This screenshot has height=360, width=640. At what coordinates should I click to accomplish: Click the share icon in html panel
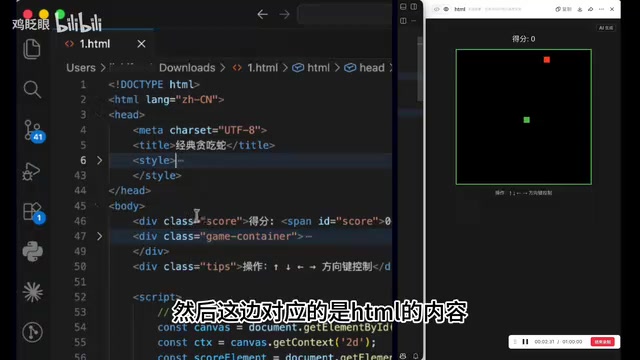(x=590, y=9)
